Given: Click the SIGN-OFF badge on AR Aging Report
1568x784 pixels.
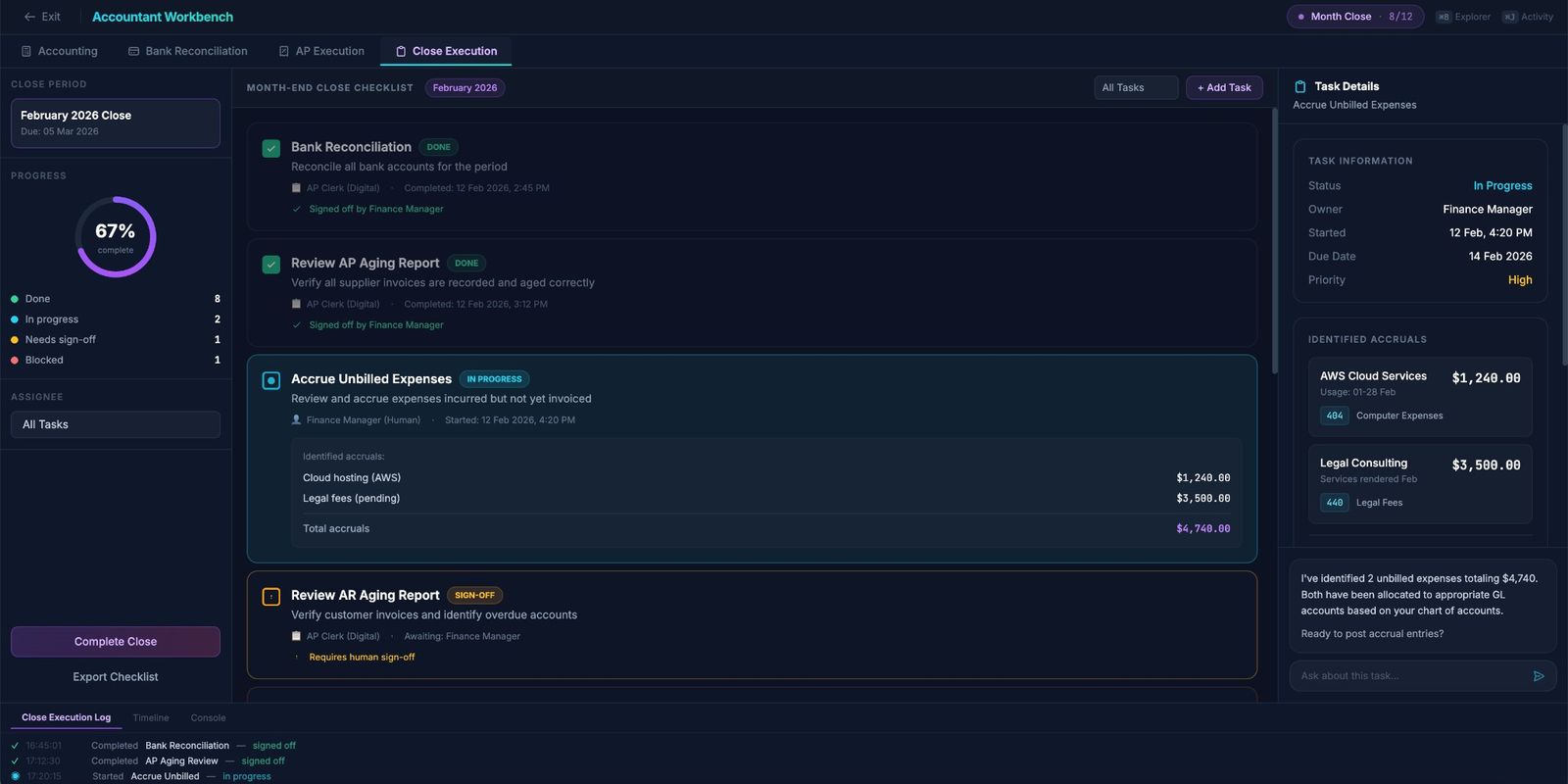Looking at the screenshot, I should click(474, 595).
